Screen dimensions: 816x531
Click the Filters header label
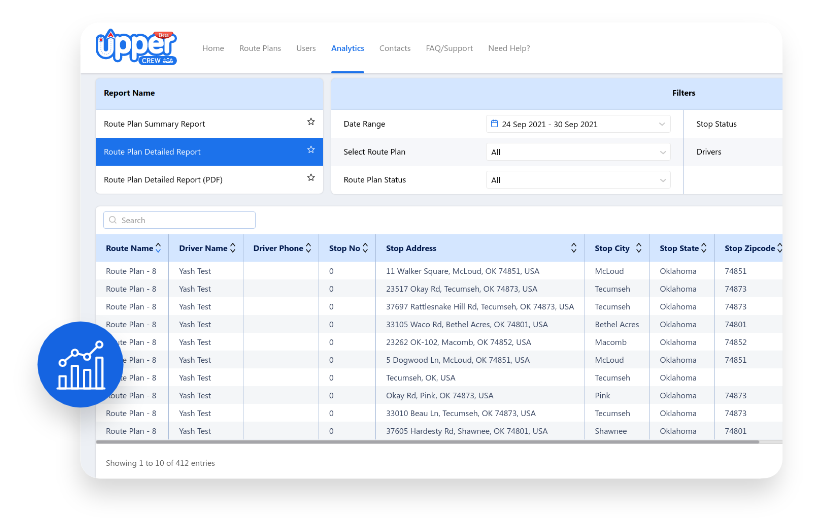(x=683, y=93)
